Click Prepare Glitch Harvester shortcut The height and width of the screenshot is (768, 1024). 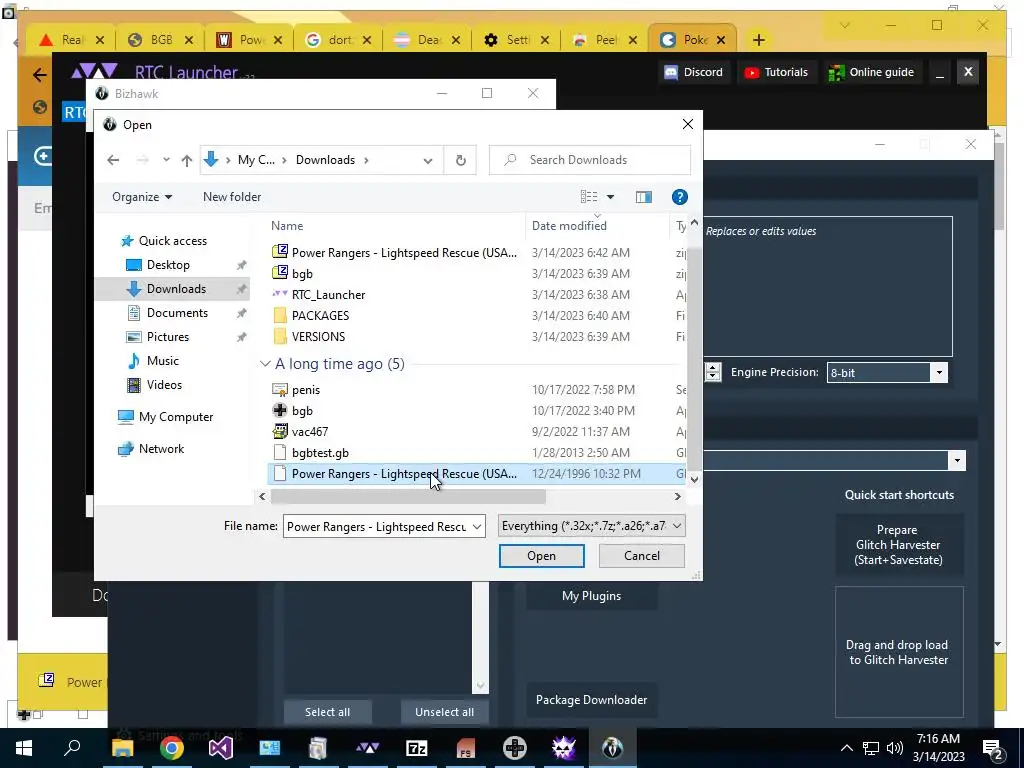point(899,545)
